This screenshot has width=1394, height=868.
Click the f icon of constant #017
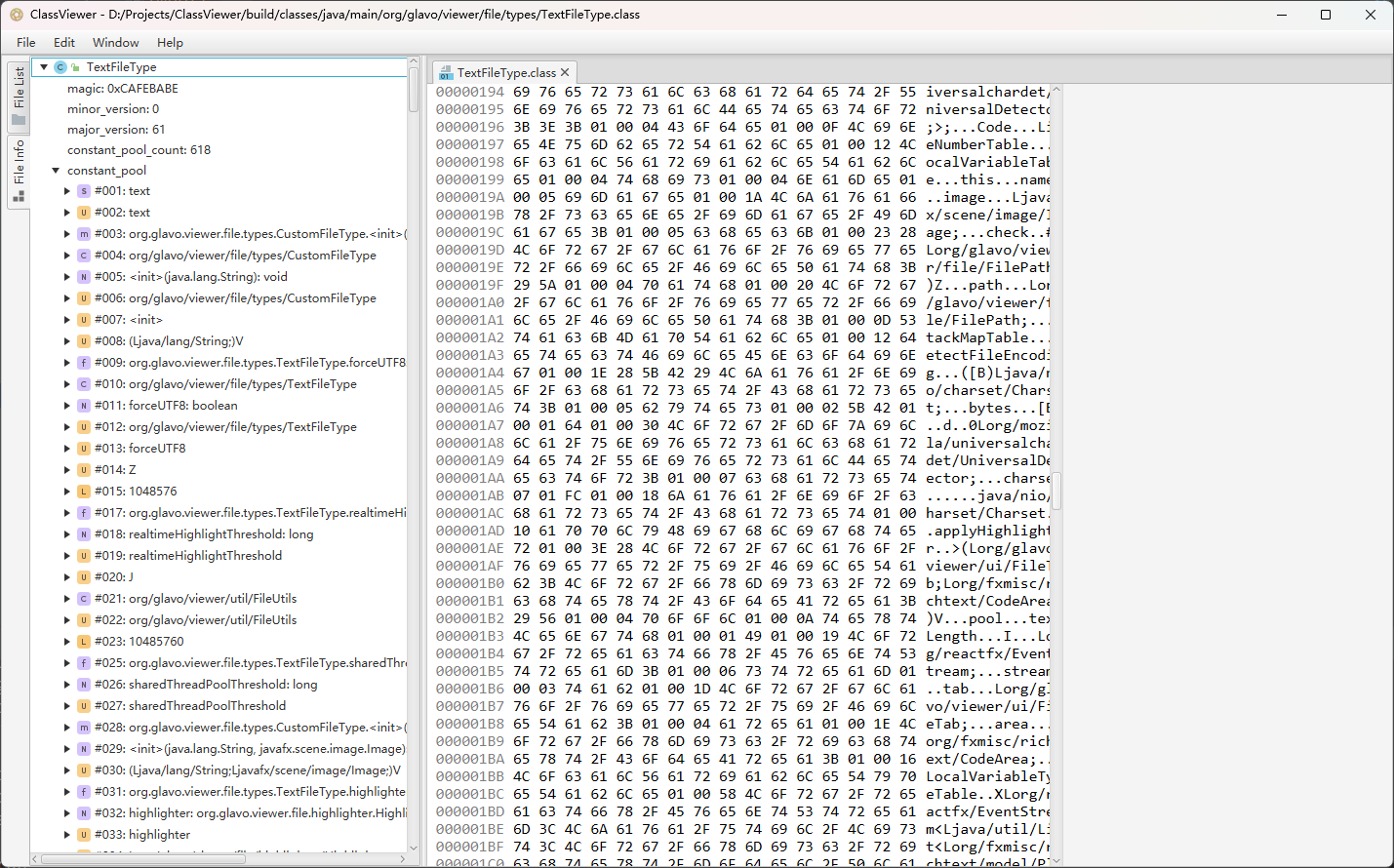tap(84, 513)
